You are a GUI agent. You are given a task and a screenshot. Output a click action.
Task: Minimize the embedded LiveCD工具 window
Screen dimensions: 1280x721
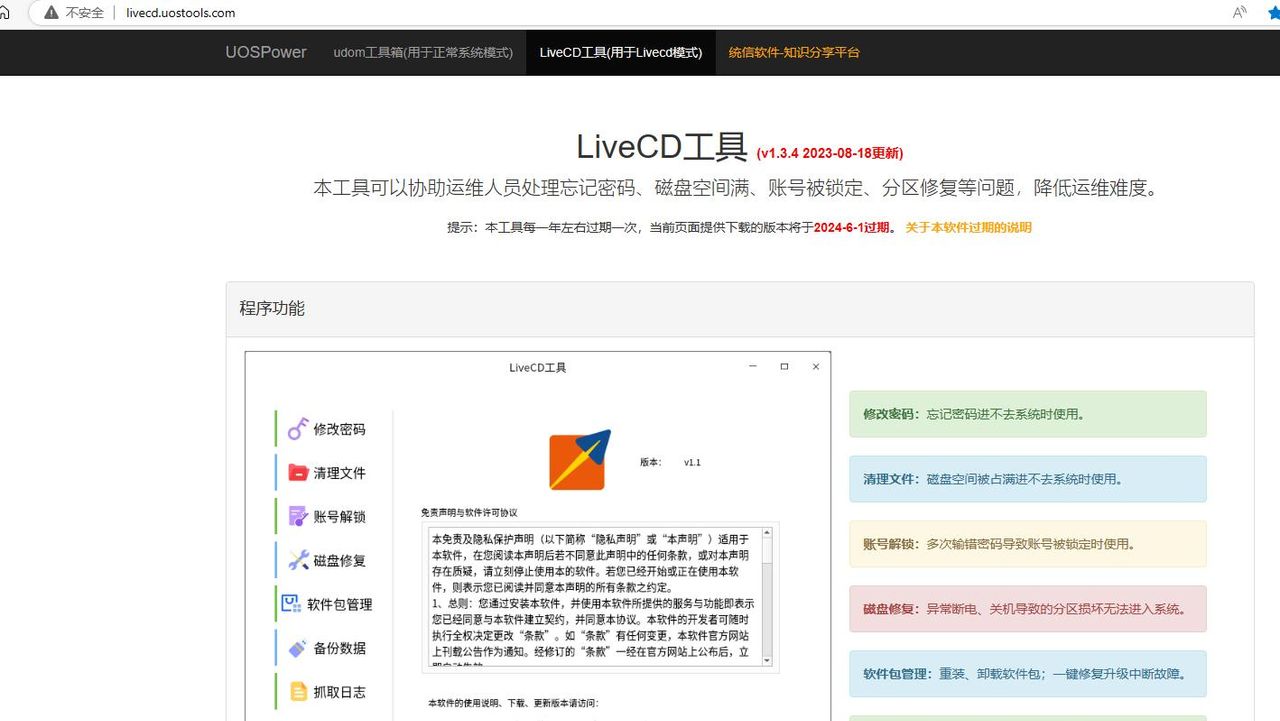pos(753,367)
